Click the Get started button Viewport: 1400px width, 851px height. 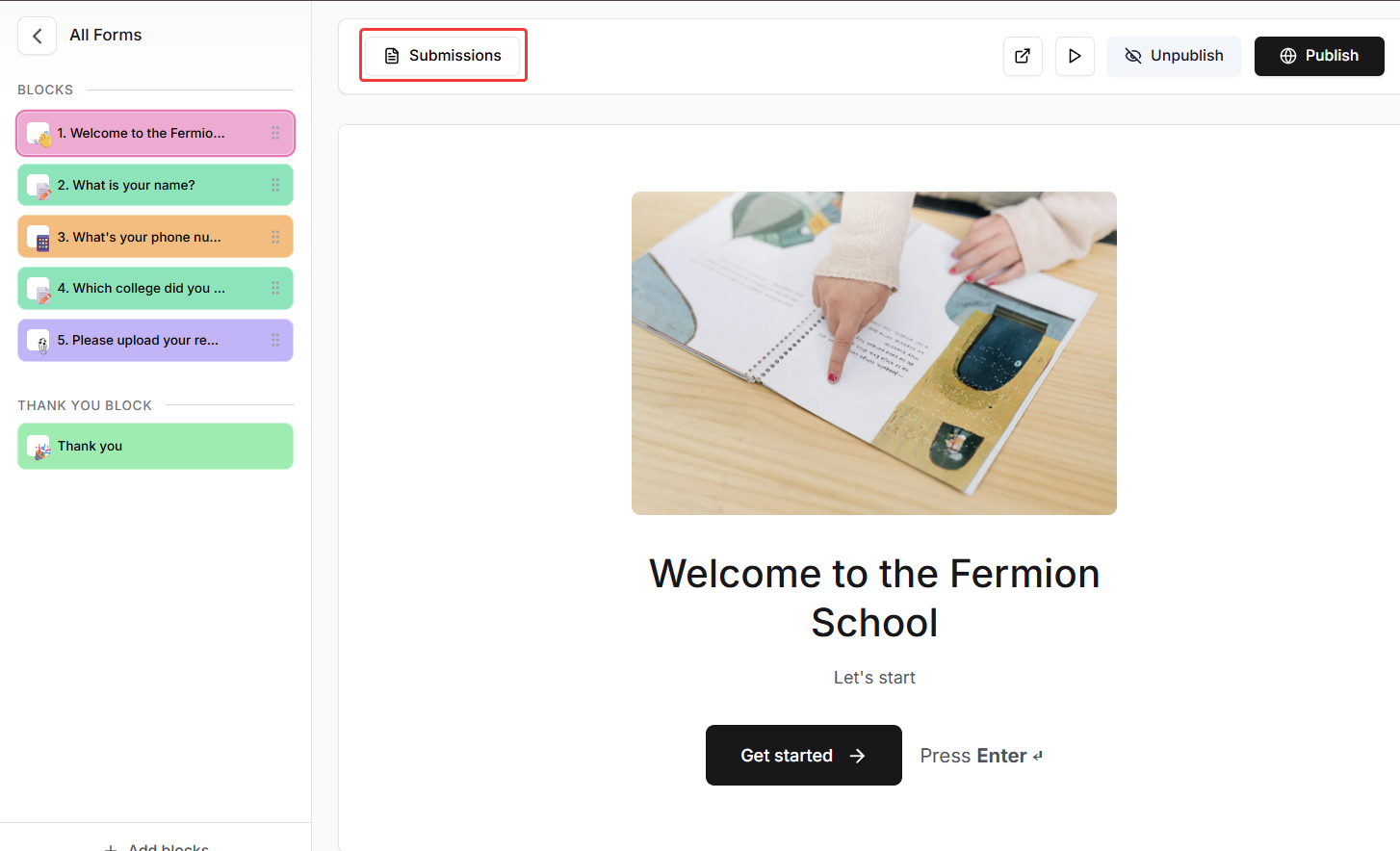tap(803, 756)
